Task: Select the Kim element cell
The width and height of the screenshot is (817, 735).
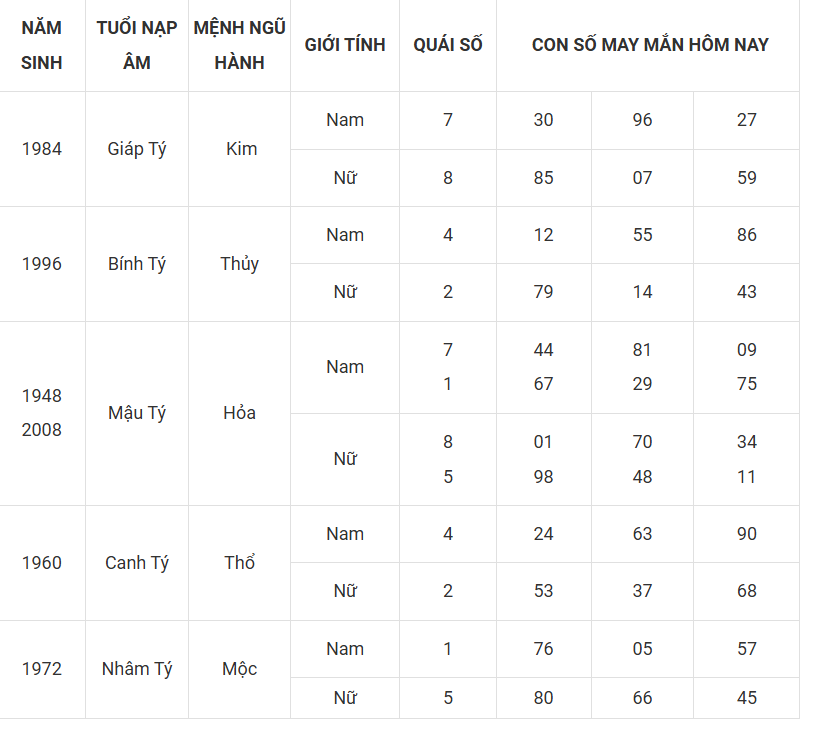Action: coord(240,149)
